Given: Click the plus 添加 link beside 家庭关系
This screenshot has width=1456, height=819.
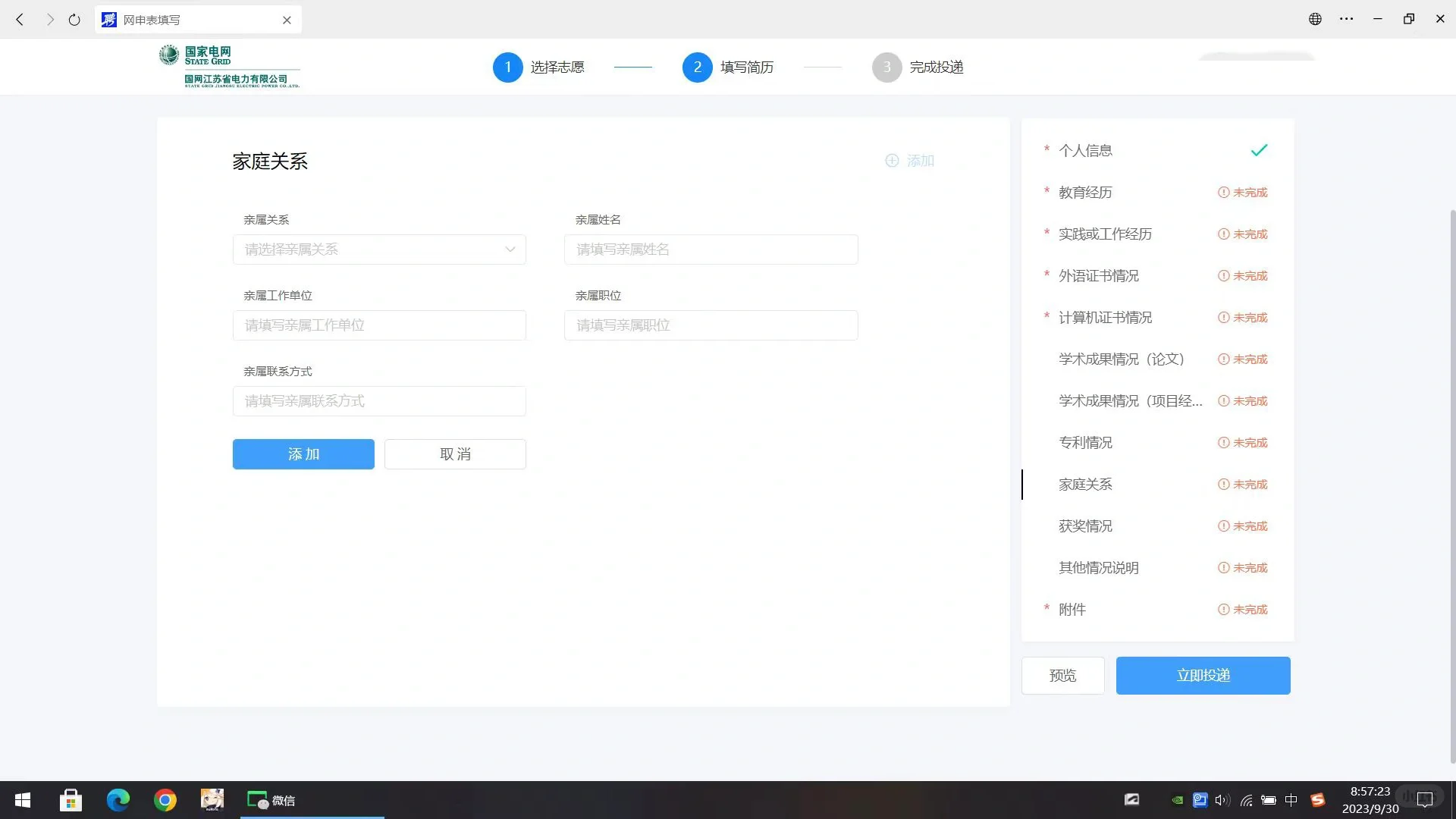Looking at the screenshot, I should 910,161.
